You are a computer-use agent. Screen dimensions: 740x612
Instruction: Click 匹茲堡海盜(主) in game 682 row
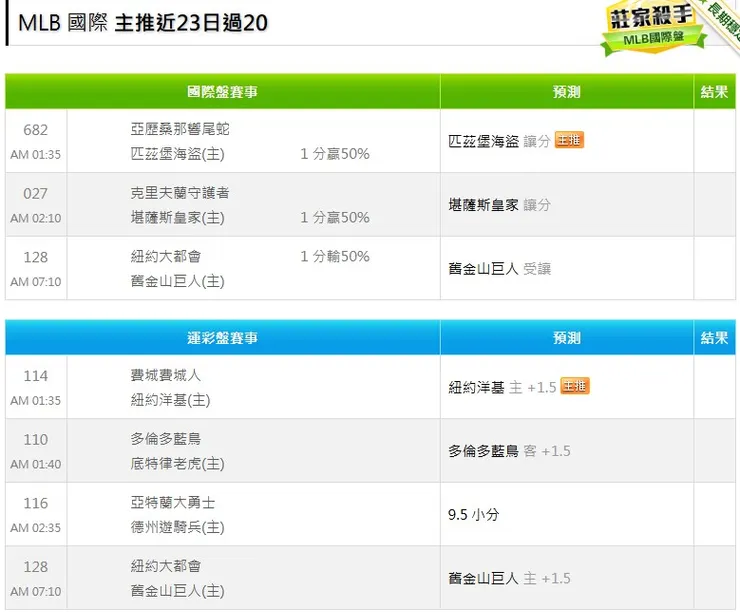point(177,154)
